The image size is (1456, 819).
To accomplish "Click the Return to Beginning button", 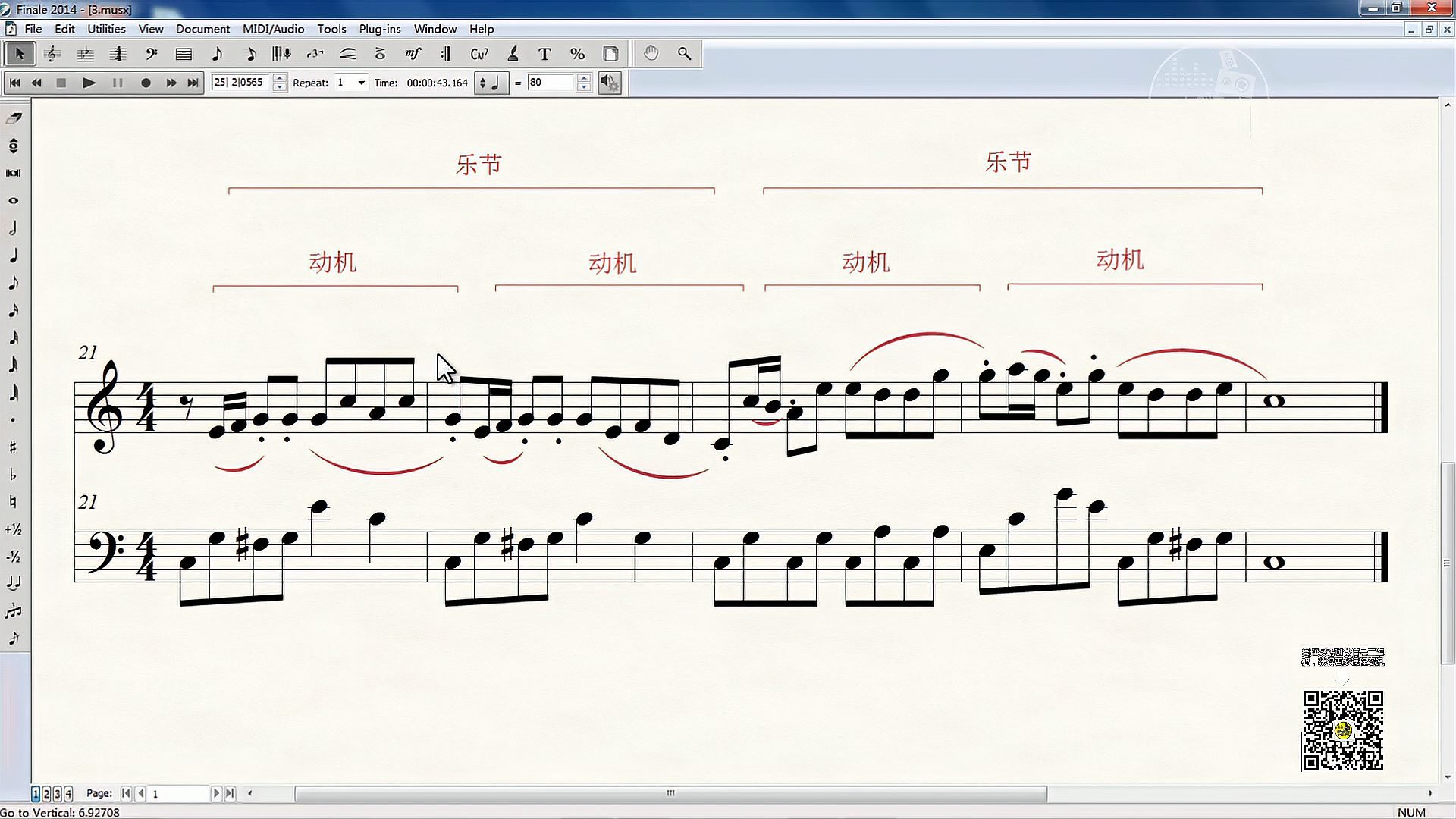I will click(x=14, y=82).
